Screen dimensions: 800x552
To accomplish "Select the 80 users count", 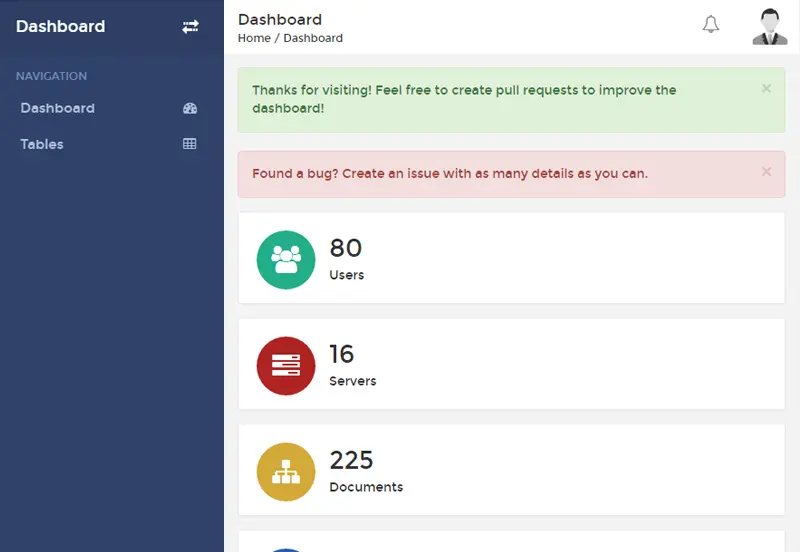I will [345, 248].
